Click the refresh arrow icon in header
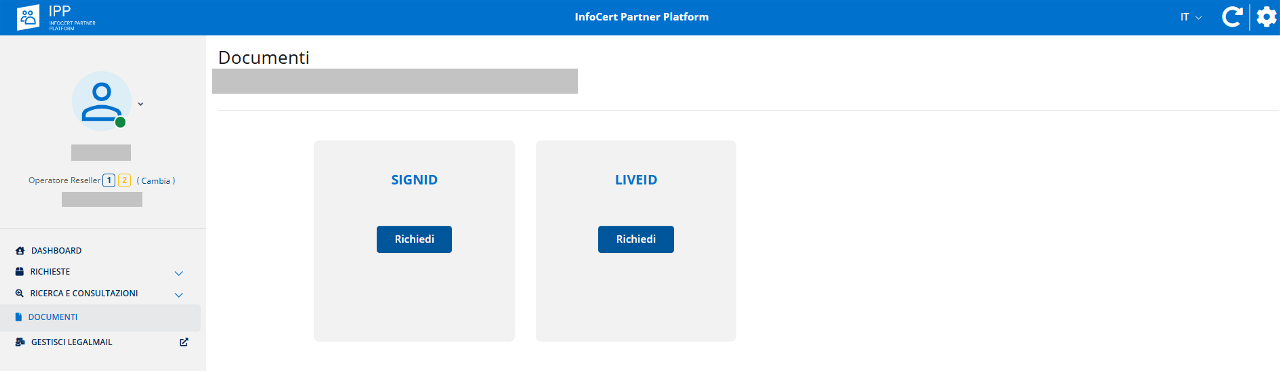This screenshot has width=1280, height=372. tap(1233, 17)
